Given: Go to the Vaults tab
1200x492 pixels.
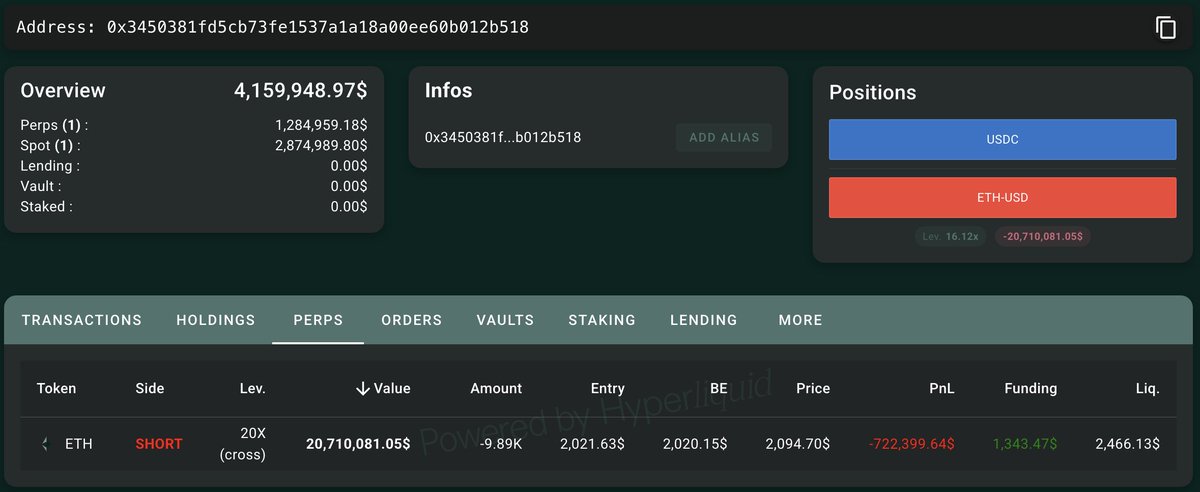Looking at the screenshot, I should pos(505,320).
